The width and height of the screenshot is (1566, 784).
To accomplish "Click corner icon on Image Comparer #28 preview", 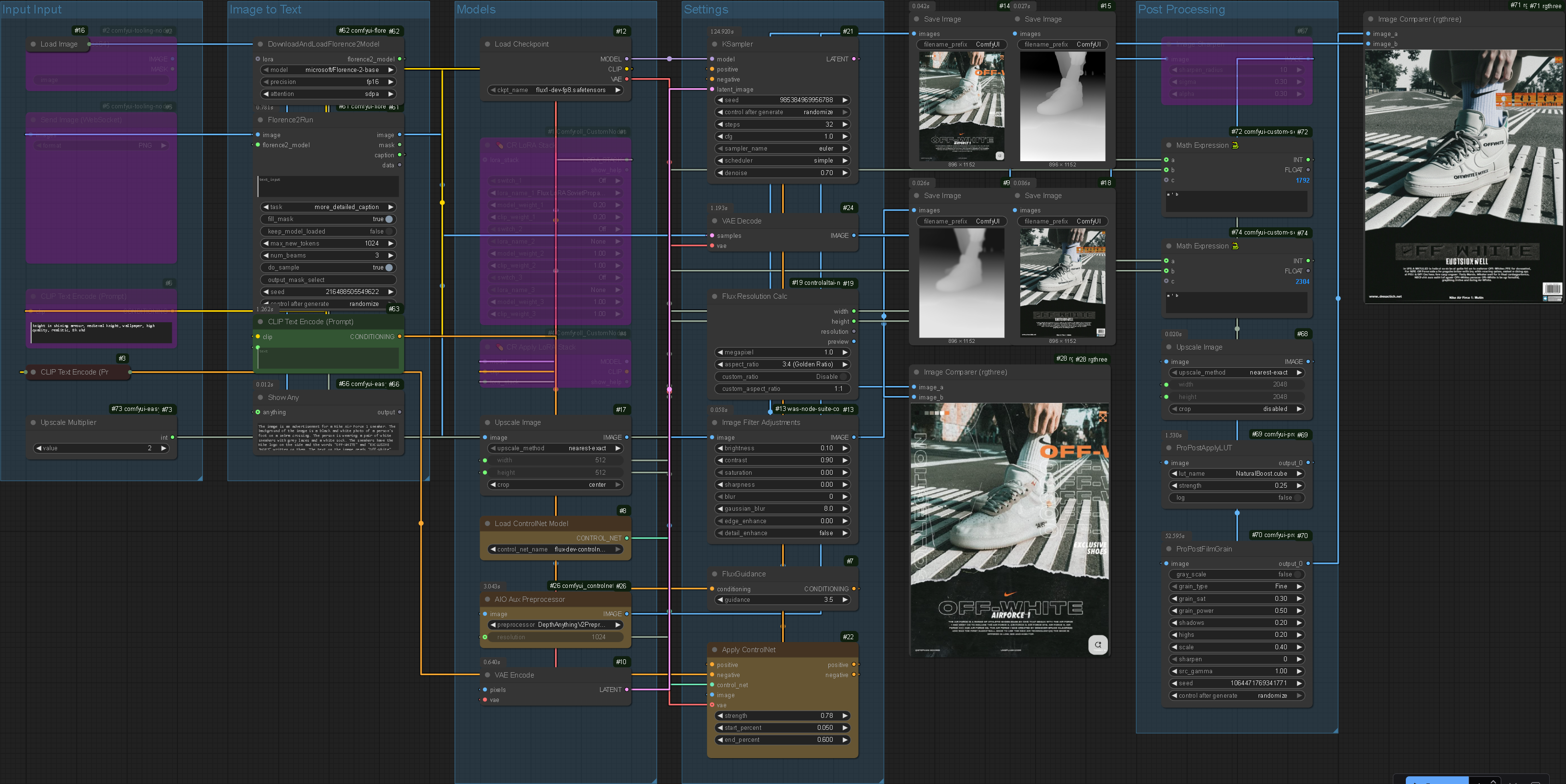I will 1098,645.
